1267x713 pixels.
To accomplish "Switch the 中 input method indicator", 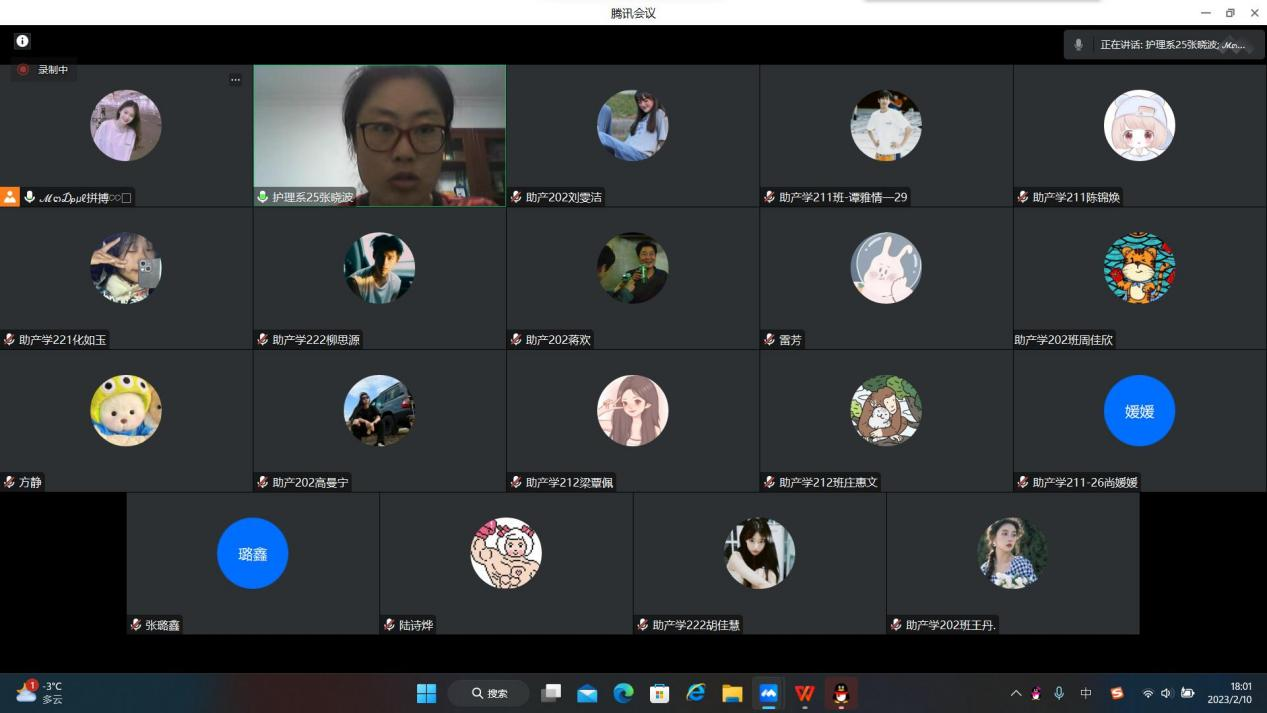I will 1086,693.
